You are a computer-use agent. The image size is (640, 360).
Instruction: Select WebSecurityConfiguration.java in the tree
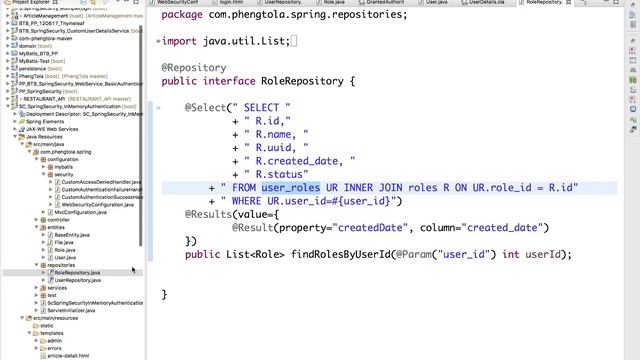[98, 204]
